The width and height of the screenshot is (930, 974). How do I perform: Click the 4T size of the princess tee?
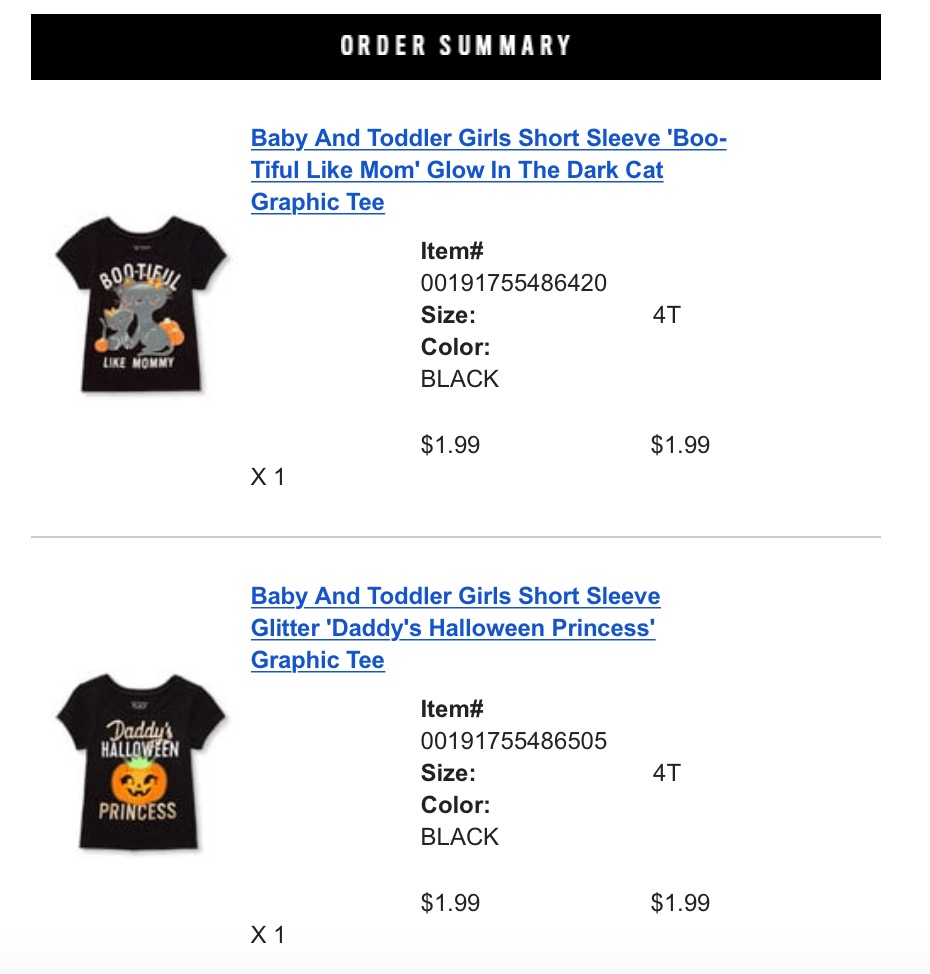667,773
